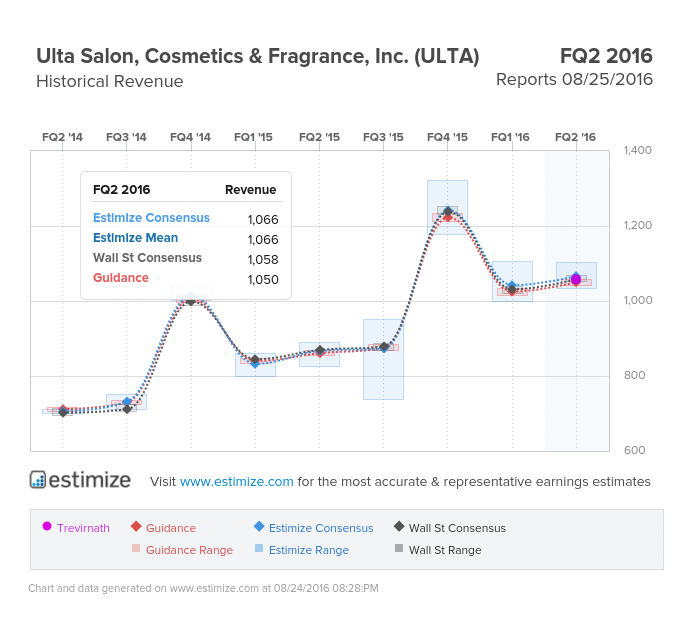Click the FQ3 '15 Wall St Consensus data point
685x620 pixels.
(384, 347)
